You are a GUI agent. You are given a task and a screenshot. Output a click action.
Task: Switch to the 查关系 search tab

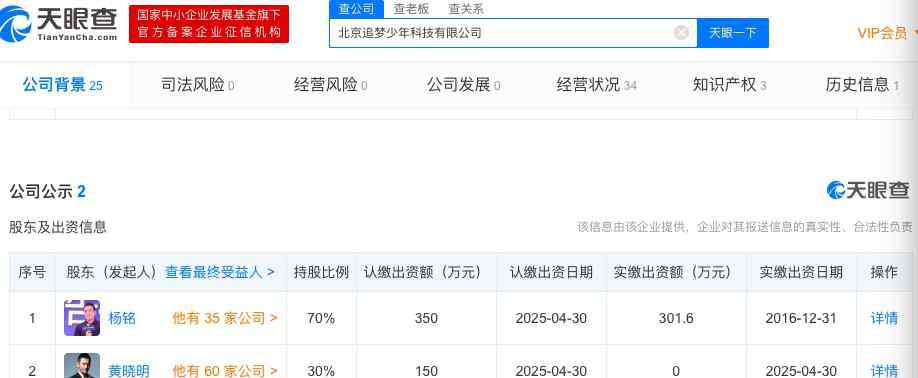tap(466, 9)
